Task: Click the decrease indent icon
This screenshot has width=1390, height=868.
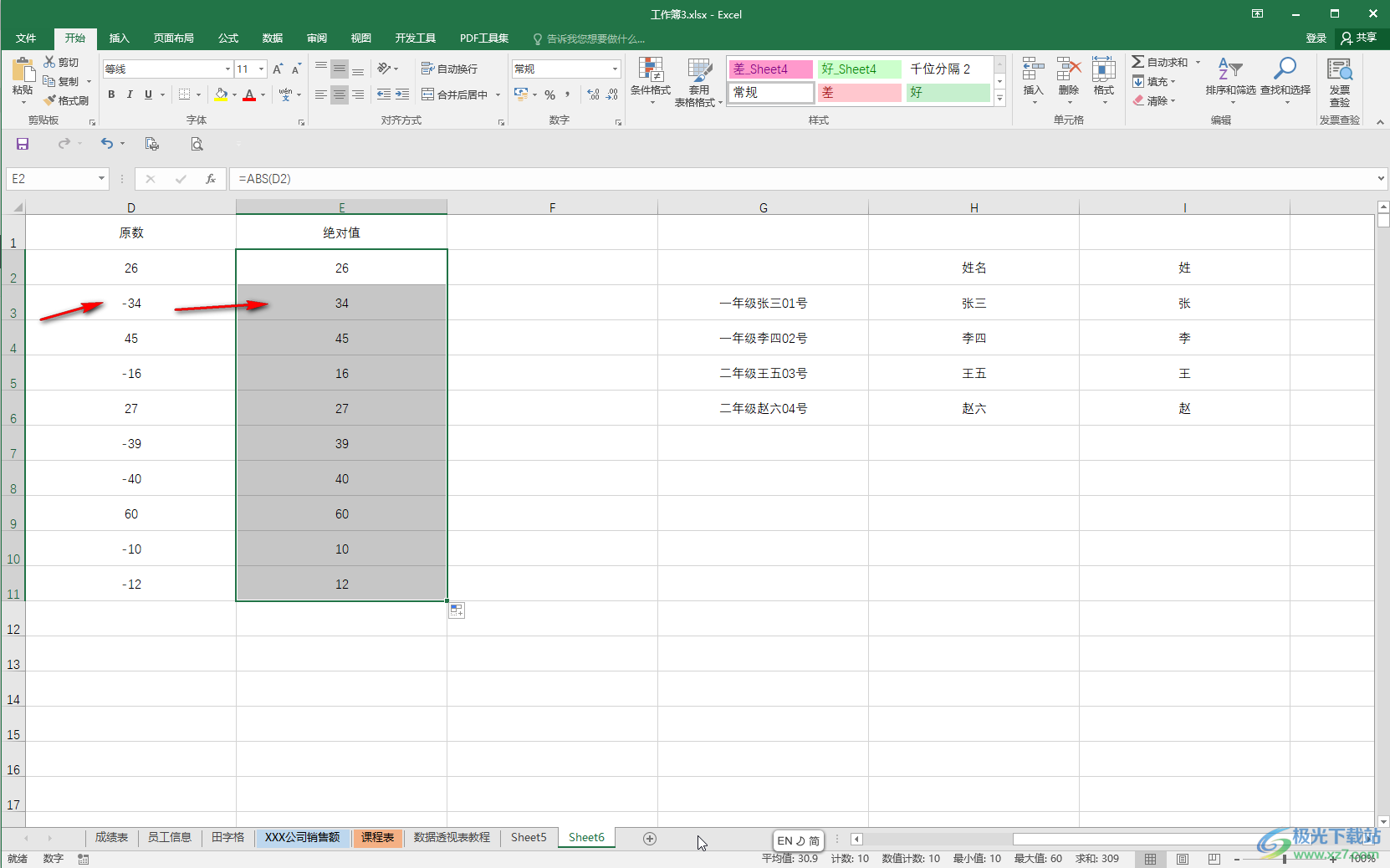Action: (x=384, y=94)
